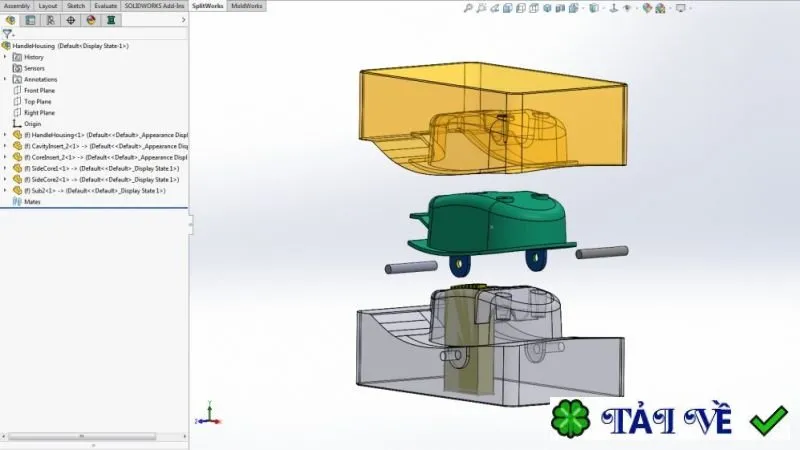Expand the SideCore2<1> component node
The height and width of the screenshot is (450, 800).
coord(5,179)
